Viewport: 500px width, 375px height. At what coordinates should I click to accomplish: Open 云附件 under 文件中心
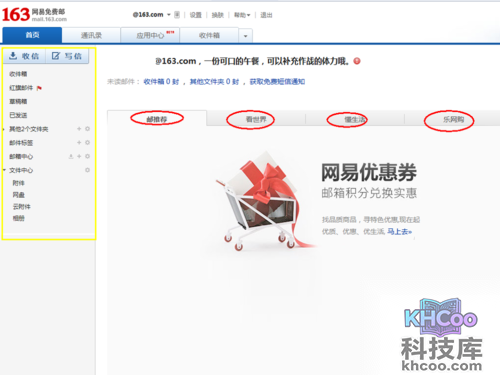(x=22, y=207)
